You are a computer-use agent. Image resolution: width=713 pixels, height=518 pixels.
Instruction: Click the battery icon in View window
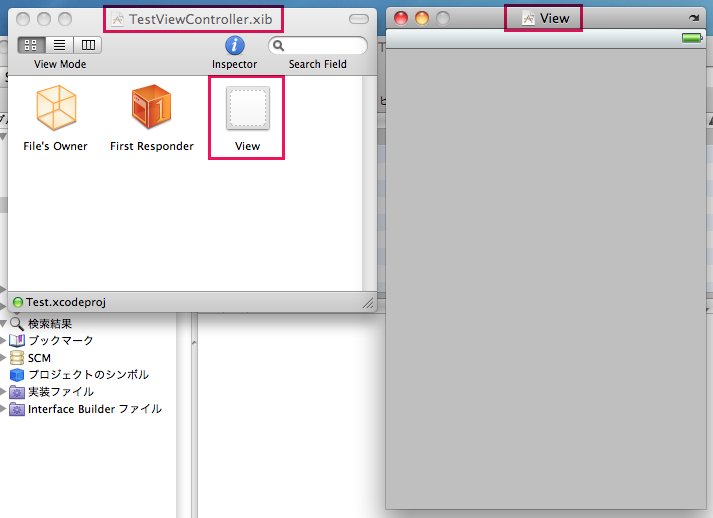[692, 38]
